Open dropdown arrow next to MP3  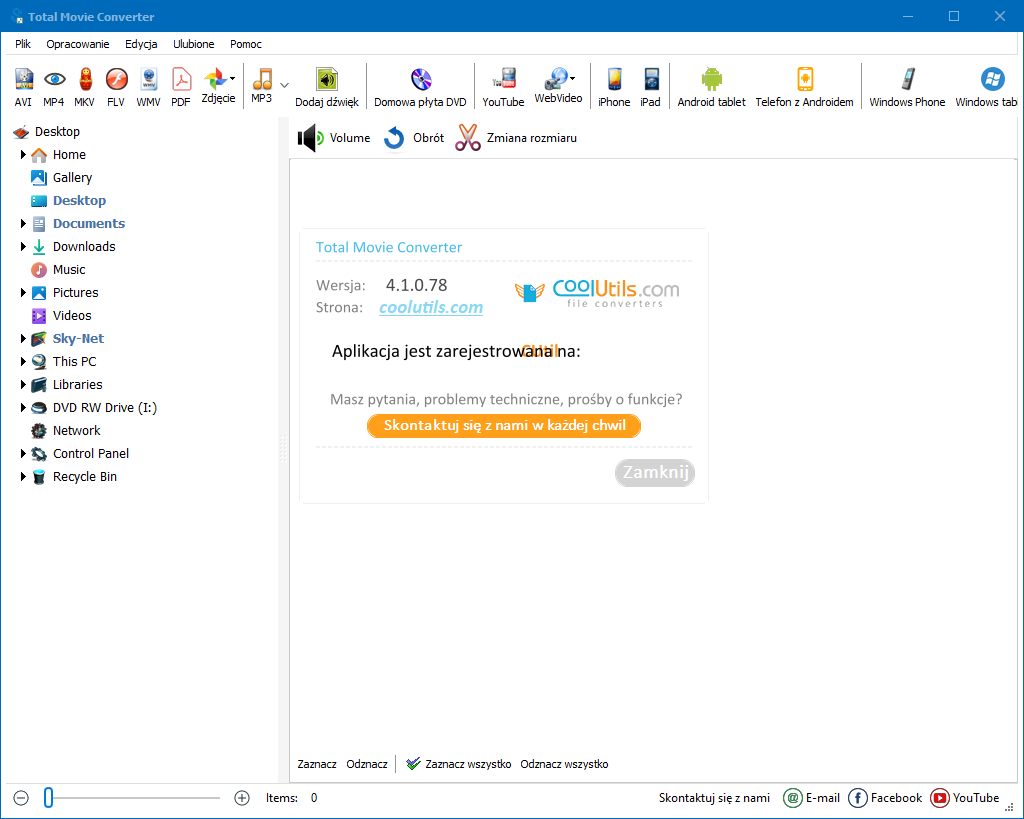(x=285, y=85)
